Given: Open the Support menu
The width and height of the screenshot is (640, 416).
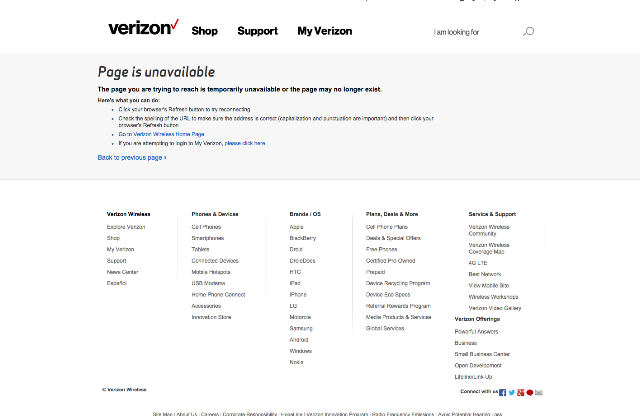Looking at the screenshot, I should click(257, 31).
